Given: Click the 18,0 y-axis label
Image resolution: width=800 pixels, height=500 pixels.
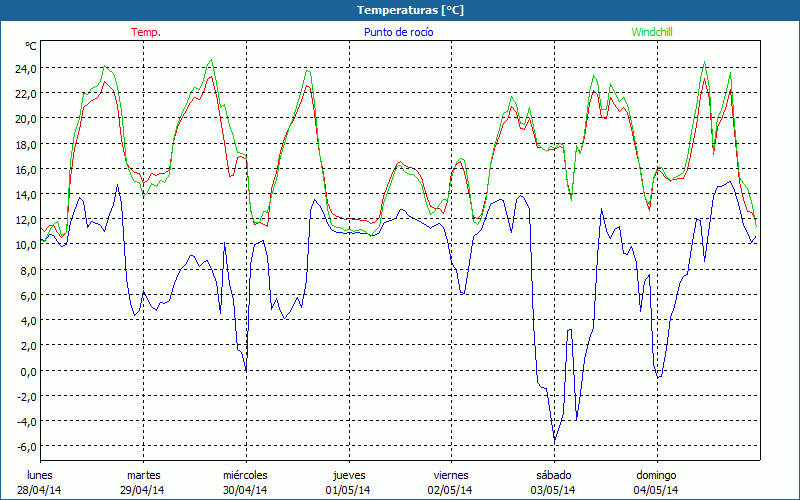Looking at the screenshot, I should [24, 144].
